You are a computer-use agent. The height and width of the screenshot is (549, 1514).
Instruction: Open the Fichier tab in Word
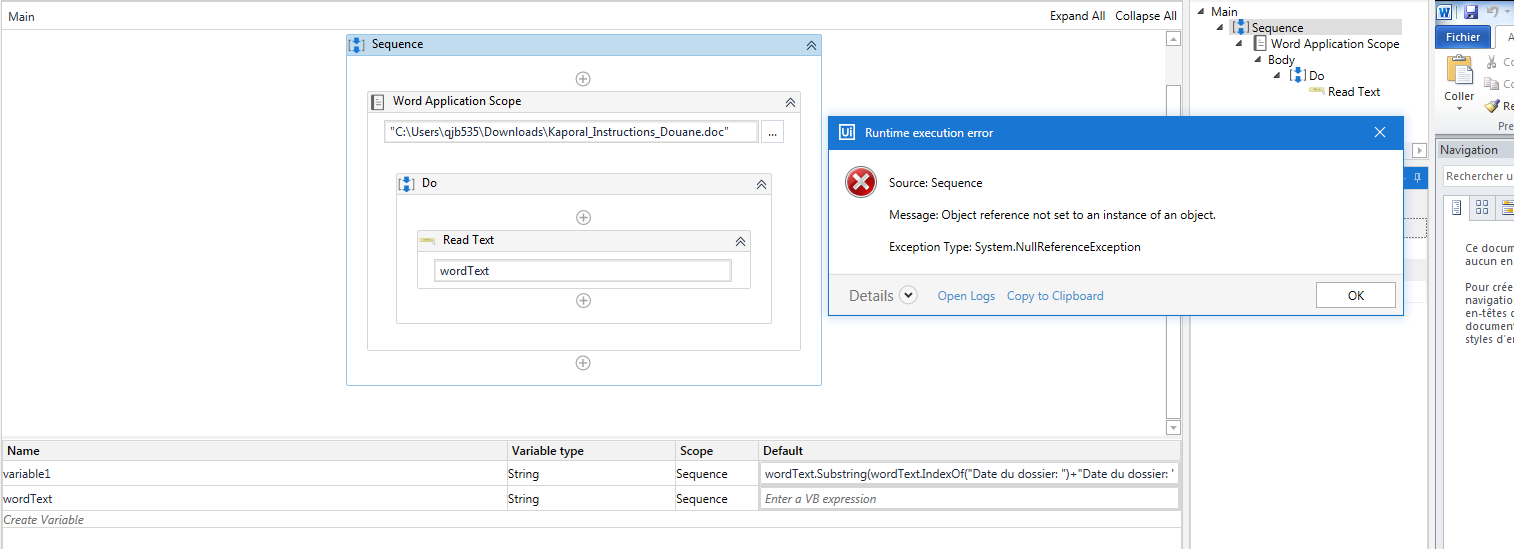click(1463, 37)
